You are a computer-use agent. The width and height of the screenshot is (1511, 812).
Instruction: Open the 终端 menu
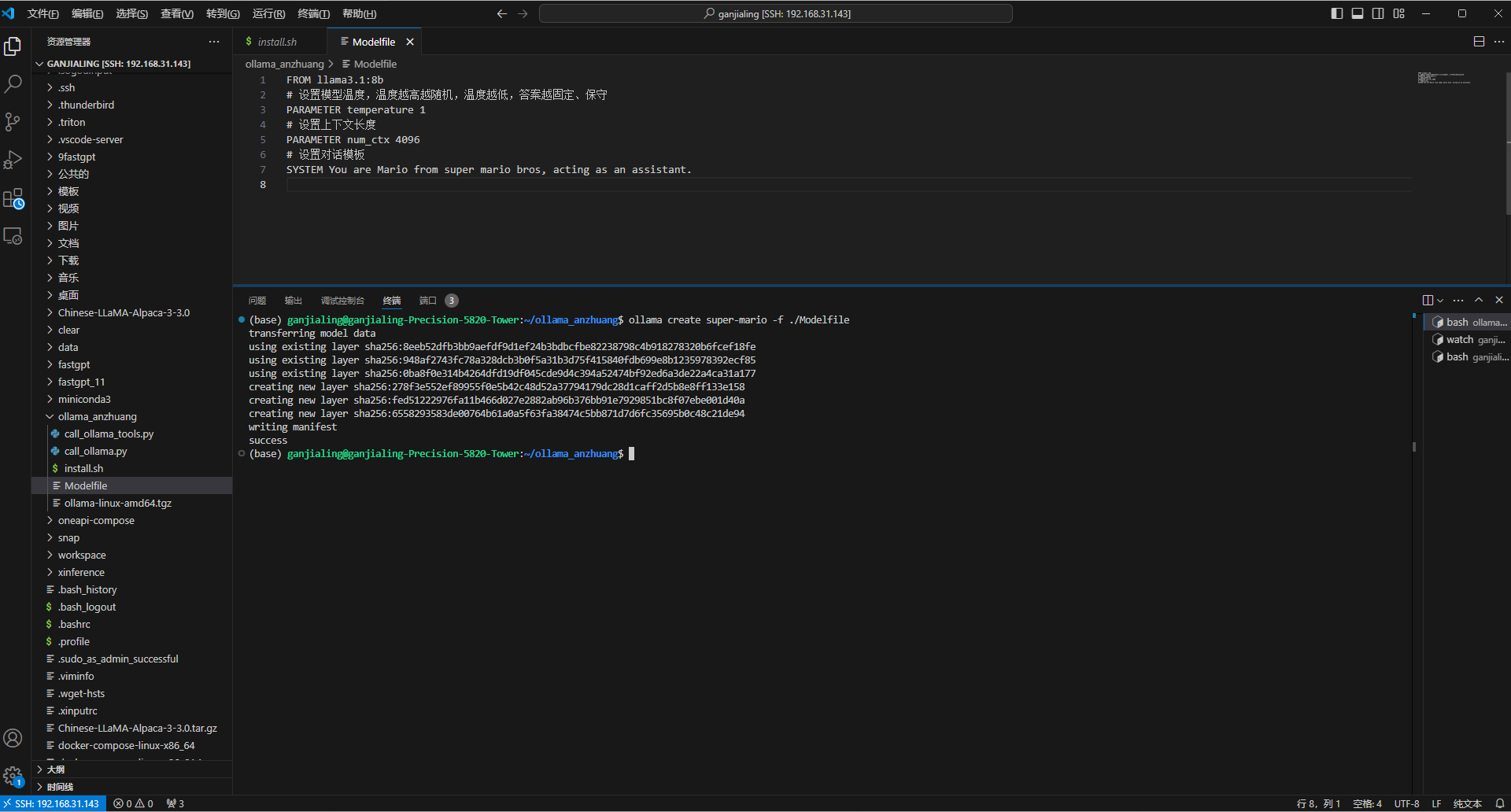tap(314, 13)
